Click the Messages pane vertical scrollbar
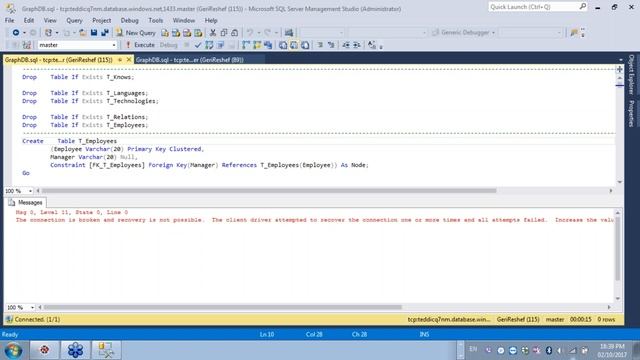 (618, 249)
